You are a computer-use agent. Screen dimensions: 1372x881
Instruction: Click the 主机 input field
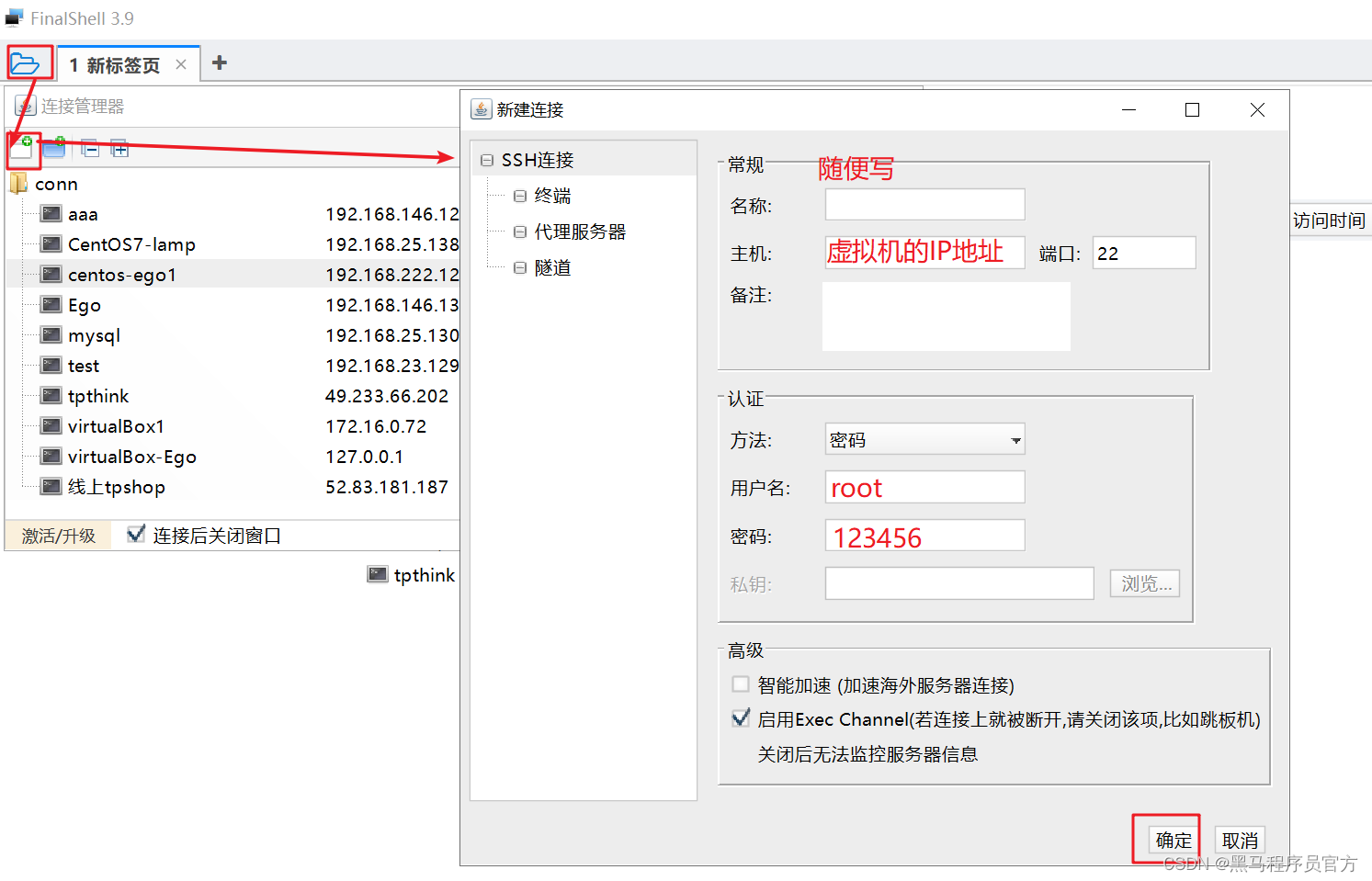(924, 253)
